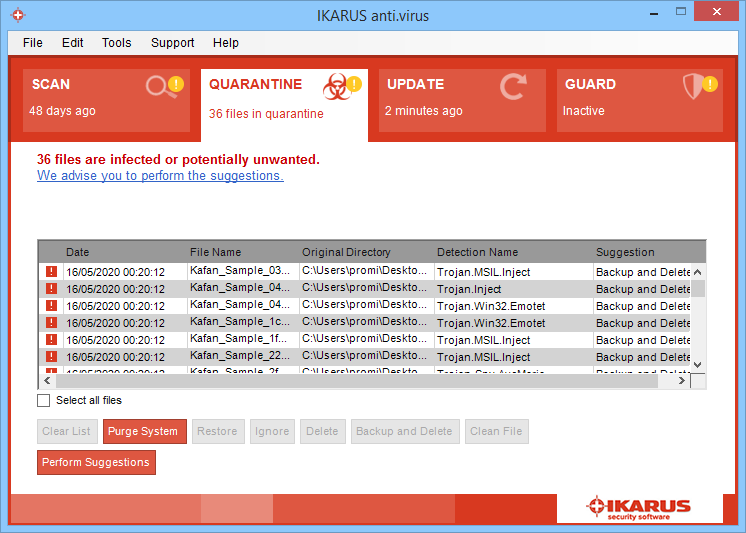The height and width of the screenshot is (533, 746).
Task: Open the Edit menu
Action: (72, 43)
